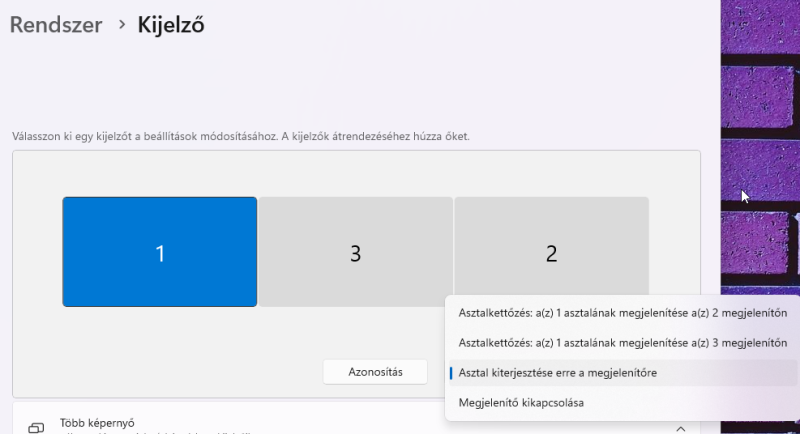Viewport: 800px width, 434px height.
Task: Go back to Rendszer in breadcrumb
Action: (56, 25)
